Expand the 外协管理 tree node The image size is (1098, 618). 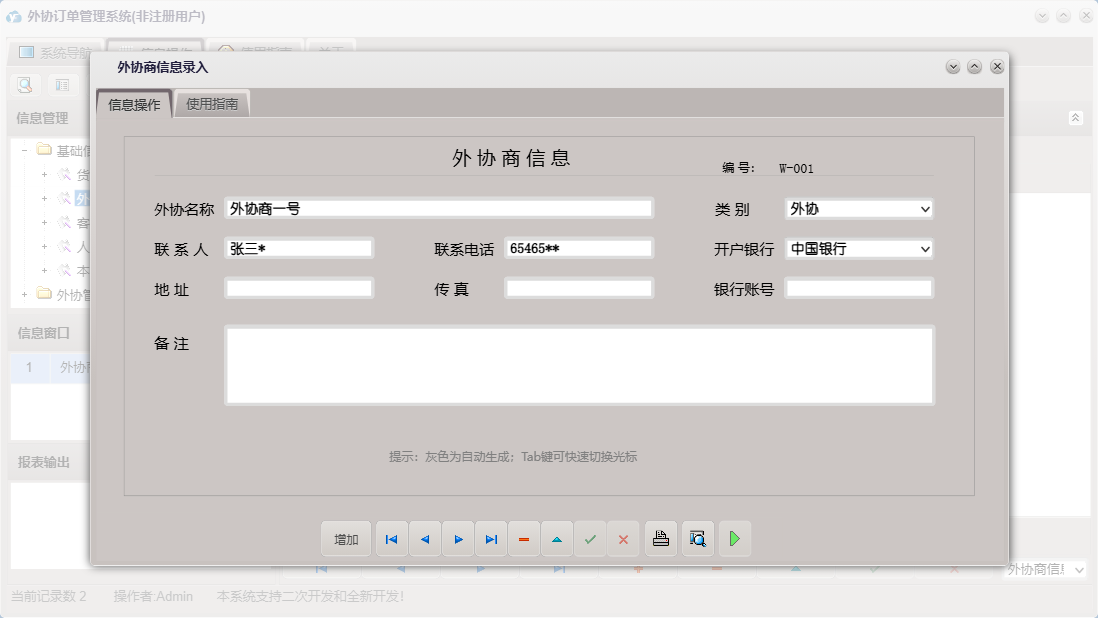[22, 294]
